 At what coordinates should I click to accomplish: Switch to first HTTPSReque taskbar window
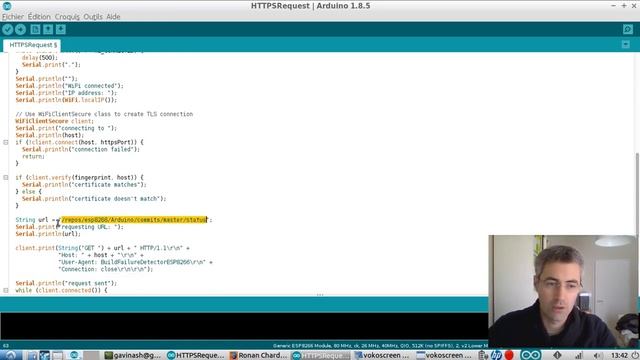[x=196, y=355]
